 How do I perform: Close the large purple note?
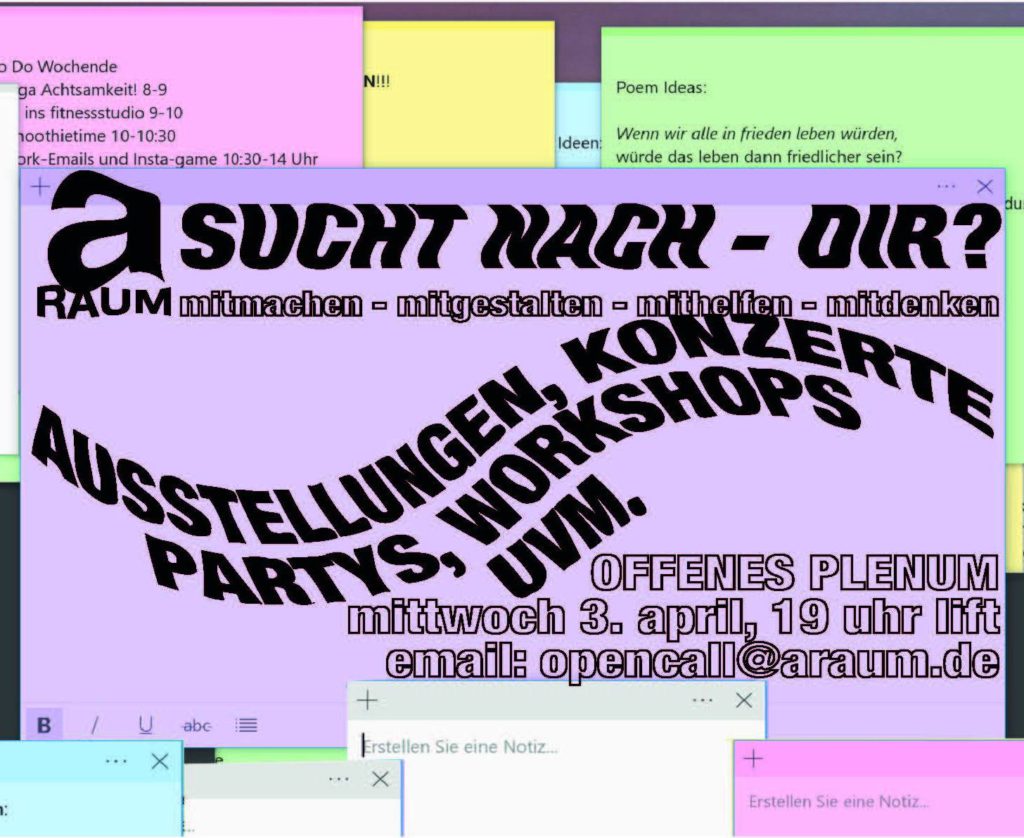[x=984, y=186]
